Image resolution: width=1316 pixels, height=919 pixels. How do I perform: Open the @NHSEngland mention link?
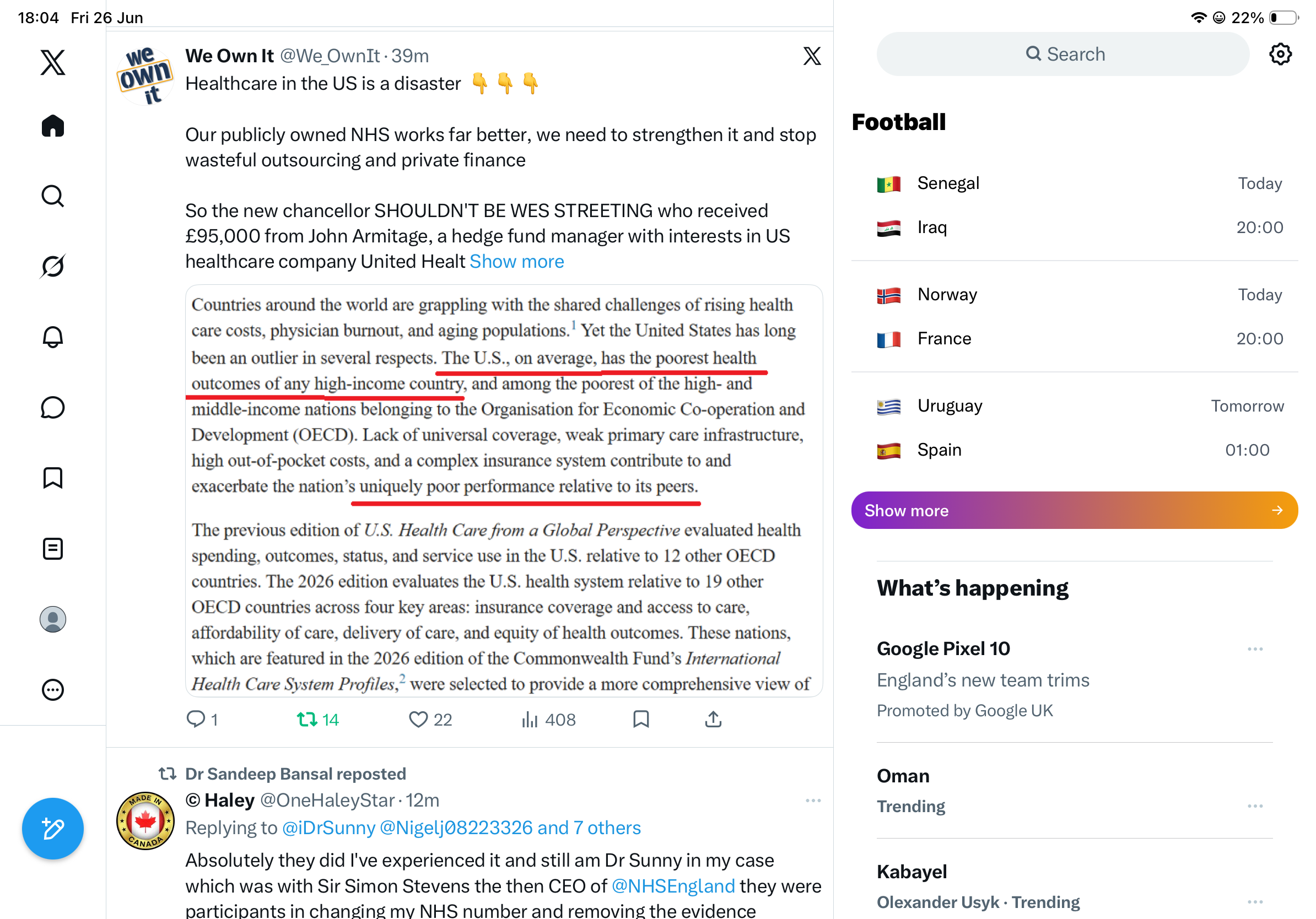pos(673,886)
